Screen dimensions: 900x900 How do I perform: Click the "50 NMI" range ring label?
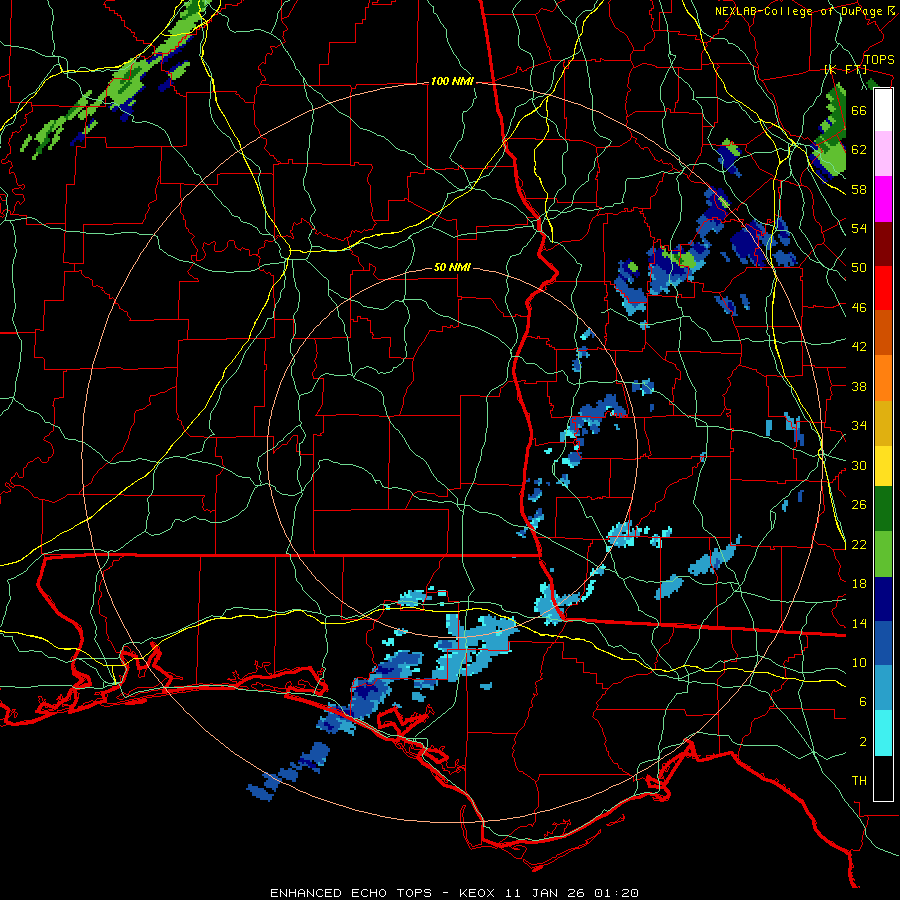pos(452,267)
